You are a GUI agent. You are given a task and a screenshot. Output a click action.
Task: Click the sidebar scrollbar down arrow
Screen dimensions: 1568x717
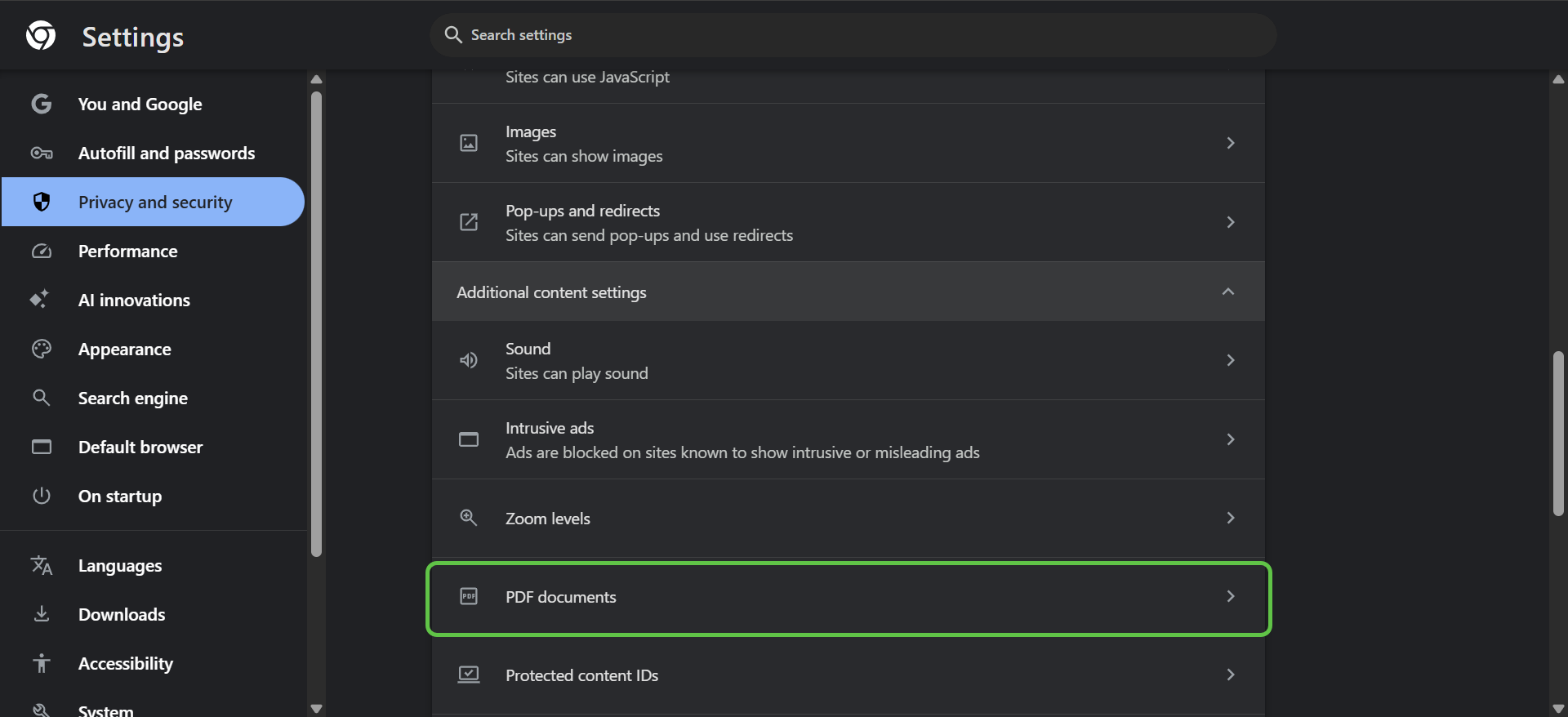coord(317,708)
